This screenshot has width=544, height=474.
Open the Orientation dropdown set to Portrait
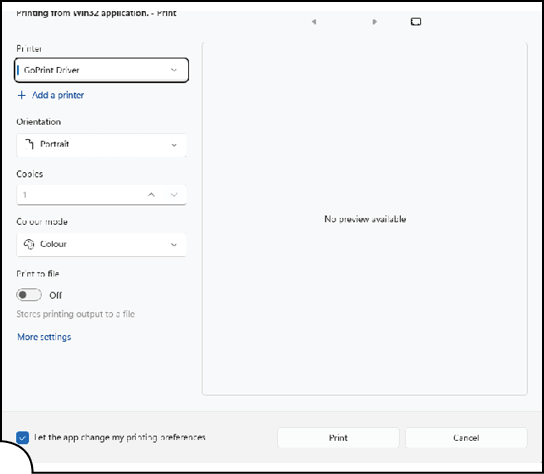click(x=101, y=145)
